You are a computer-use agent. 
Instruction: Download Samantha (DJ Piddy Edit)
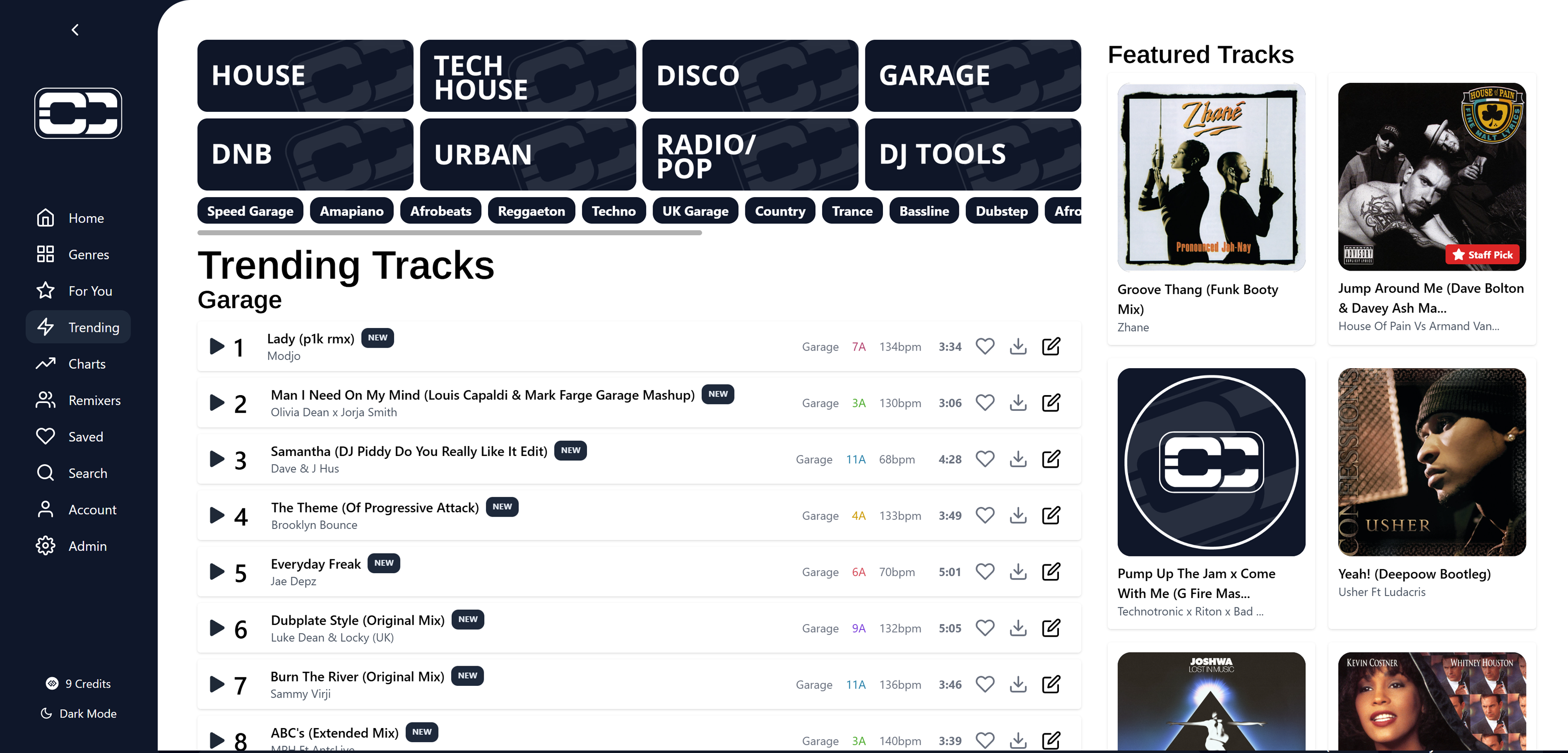click(x=1018, y=459)
